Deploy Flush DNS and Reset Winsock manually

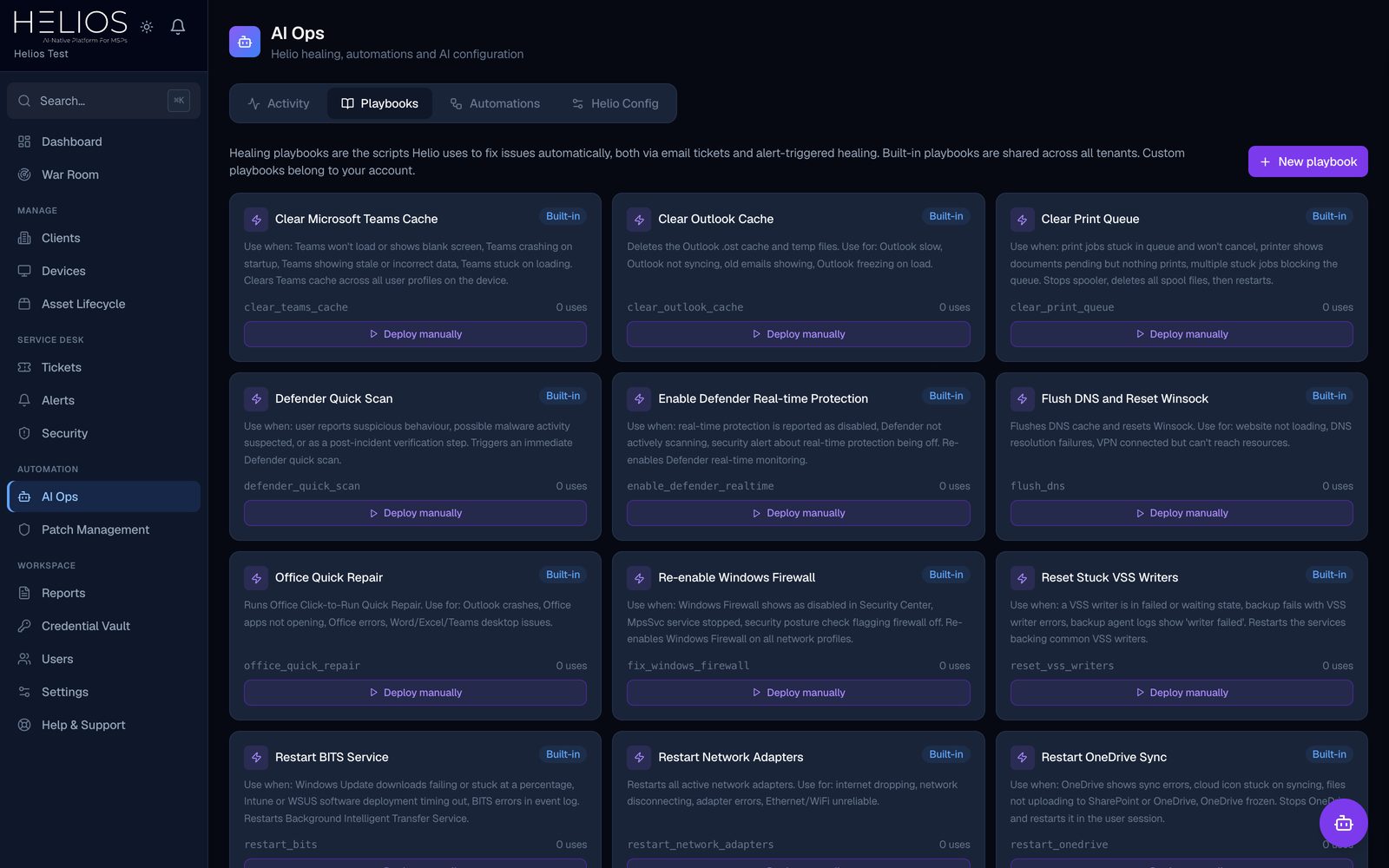(1181, 513)
